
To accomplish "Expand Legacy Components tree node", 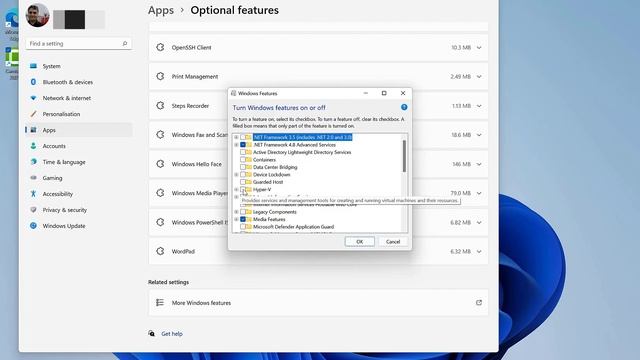I will coord(236,212).
